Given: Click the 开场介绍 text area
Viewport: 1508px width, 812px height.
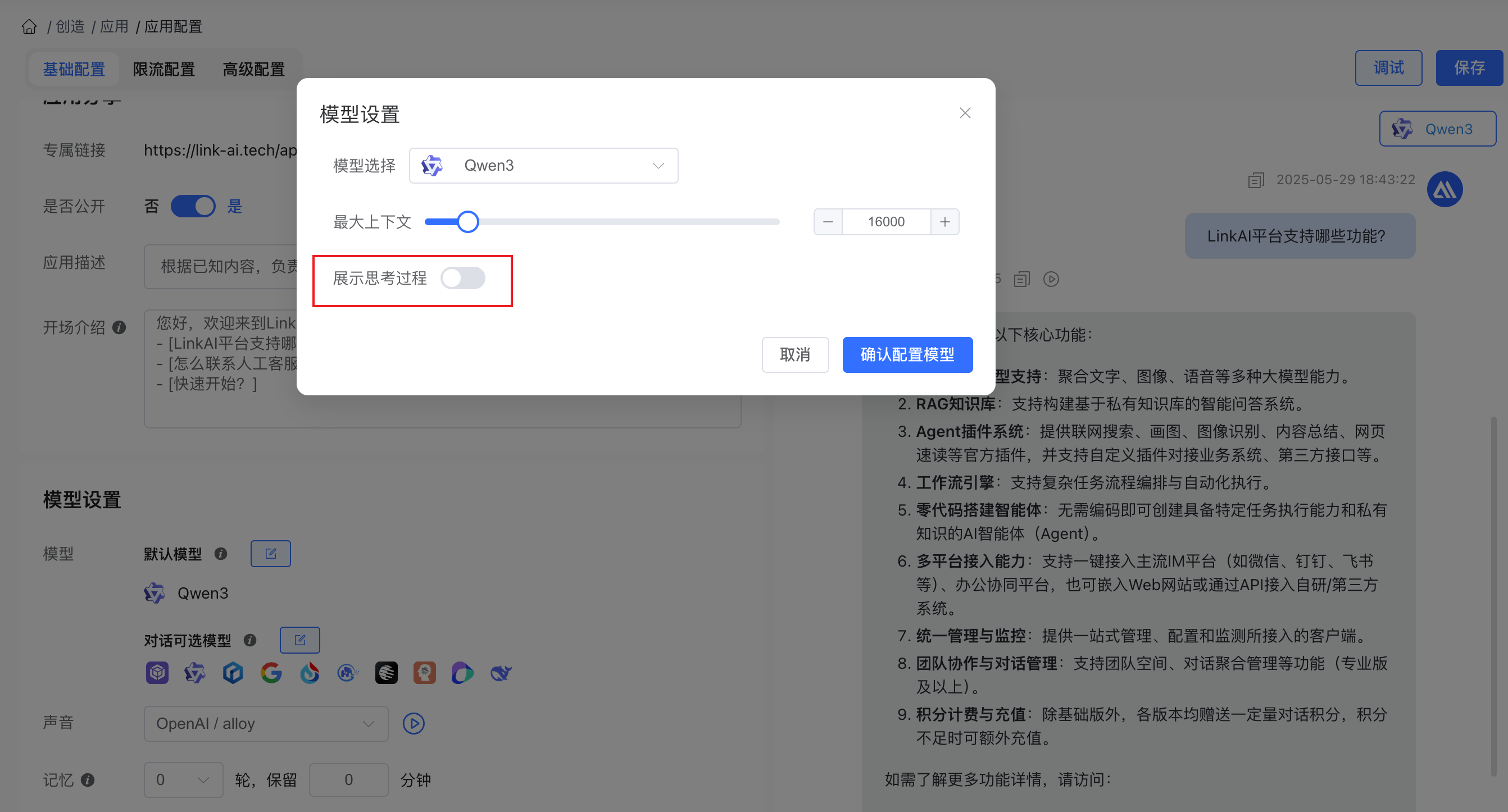Looking at the screenshot, I should [443, 368].
